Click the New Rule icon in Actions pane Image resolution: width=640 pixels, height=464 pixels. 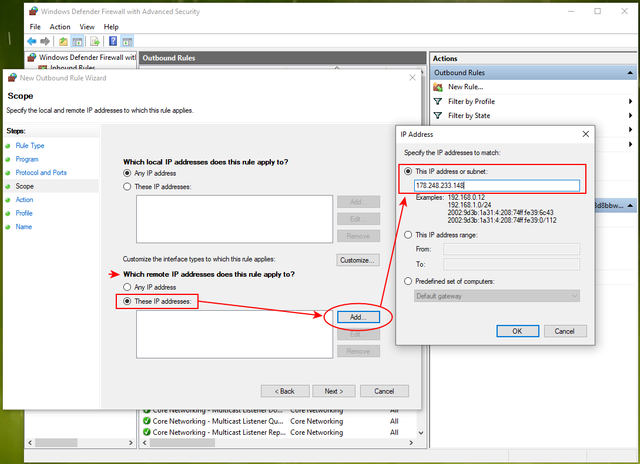click(438, 87)
